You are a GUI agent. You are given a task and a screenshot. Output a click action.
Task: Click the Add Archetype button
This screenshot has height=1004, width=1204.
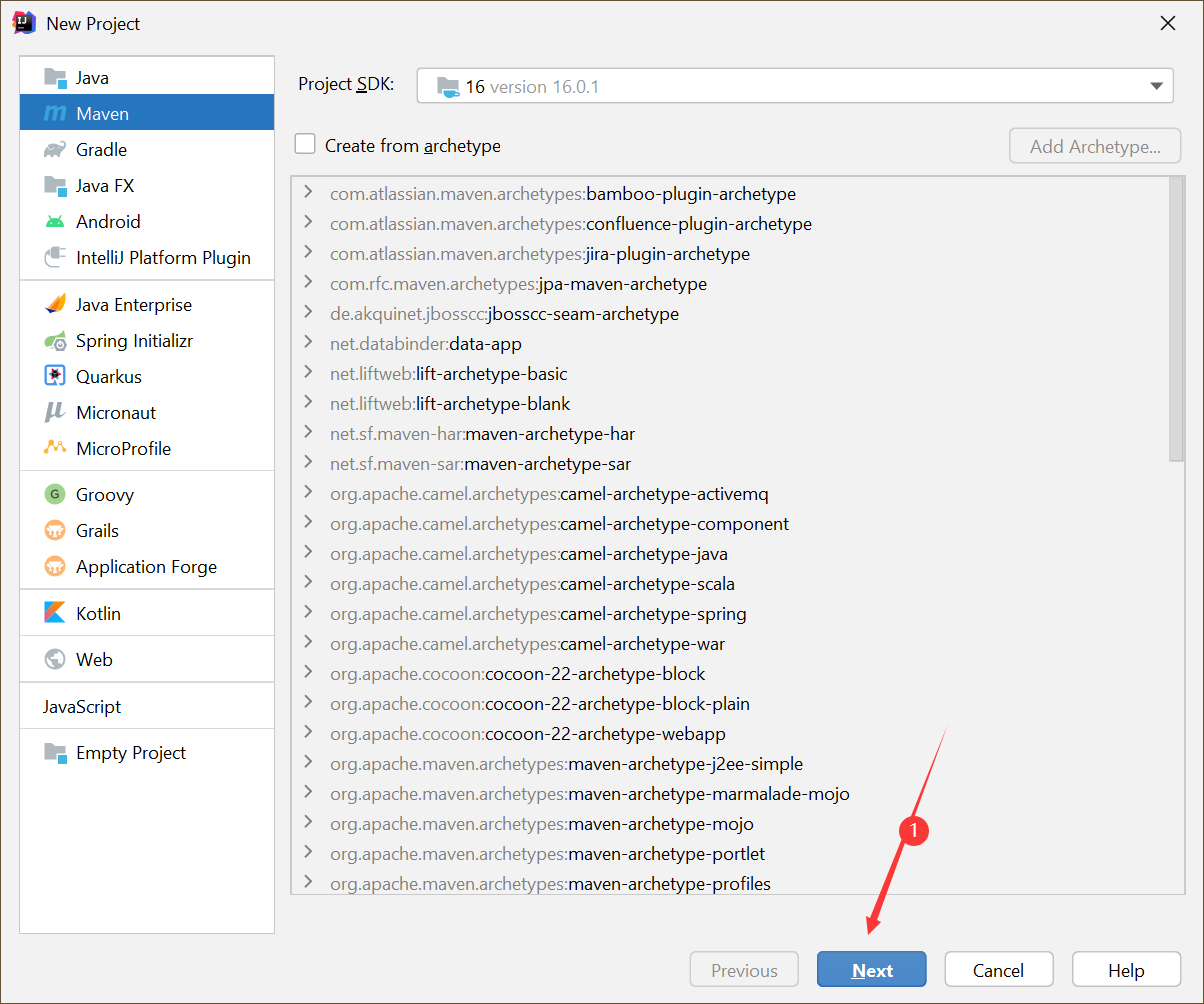(1095, 146)
